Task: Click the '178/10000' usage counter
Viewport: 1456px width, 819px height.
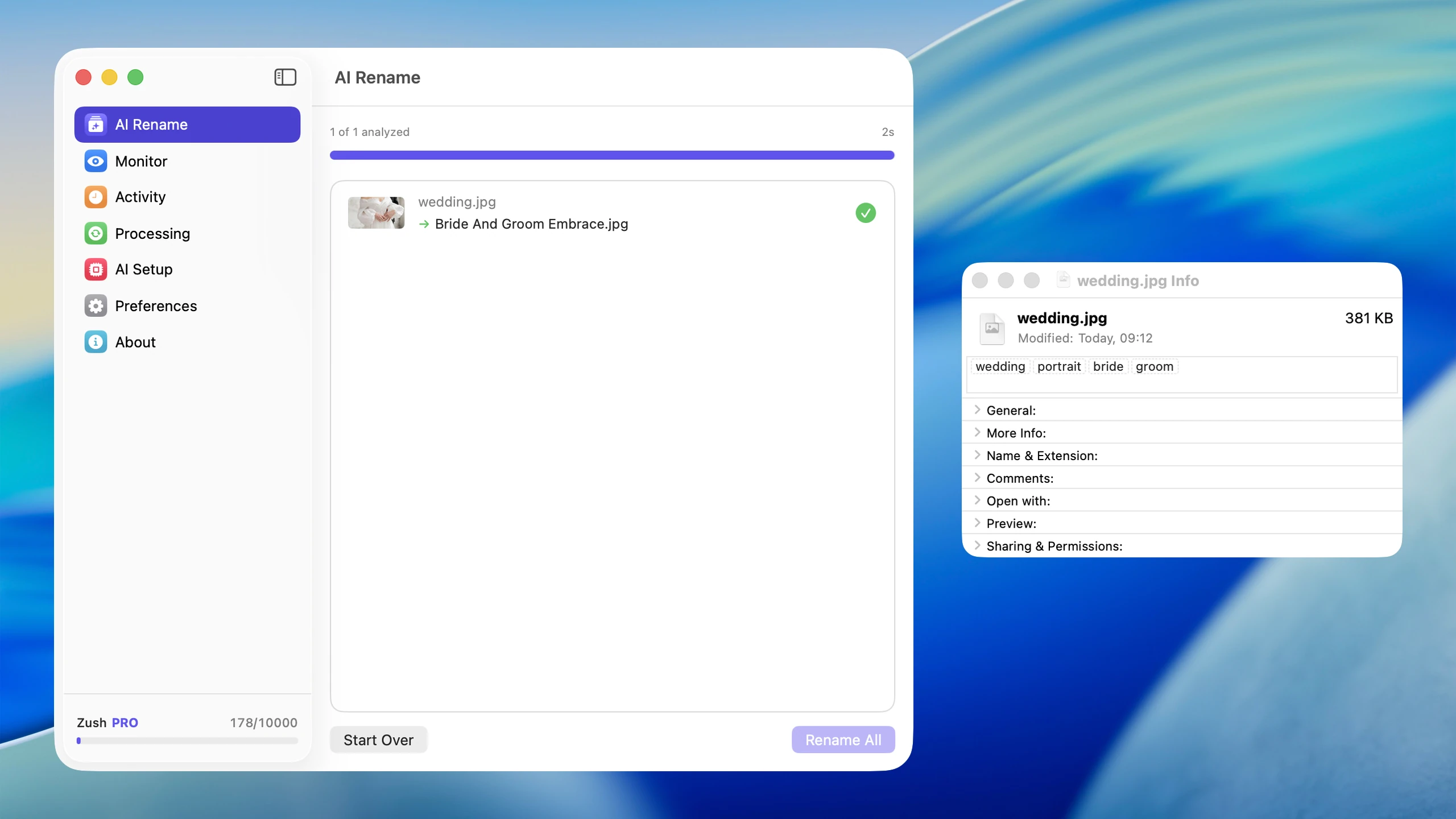Action: click(263, 722)
